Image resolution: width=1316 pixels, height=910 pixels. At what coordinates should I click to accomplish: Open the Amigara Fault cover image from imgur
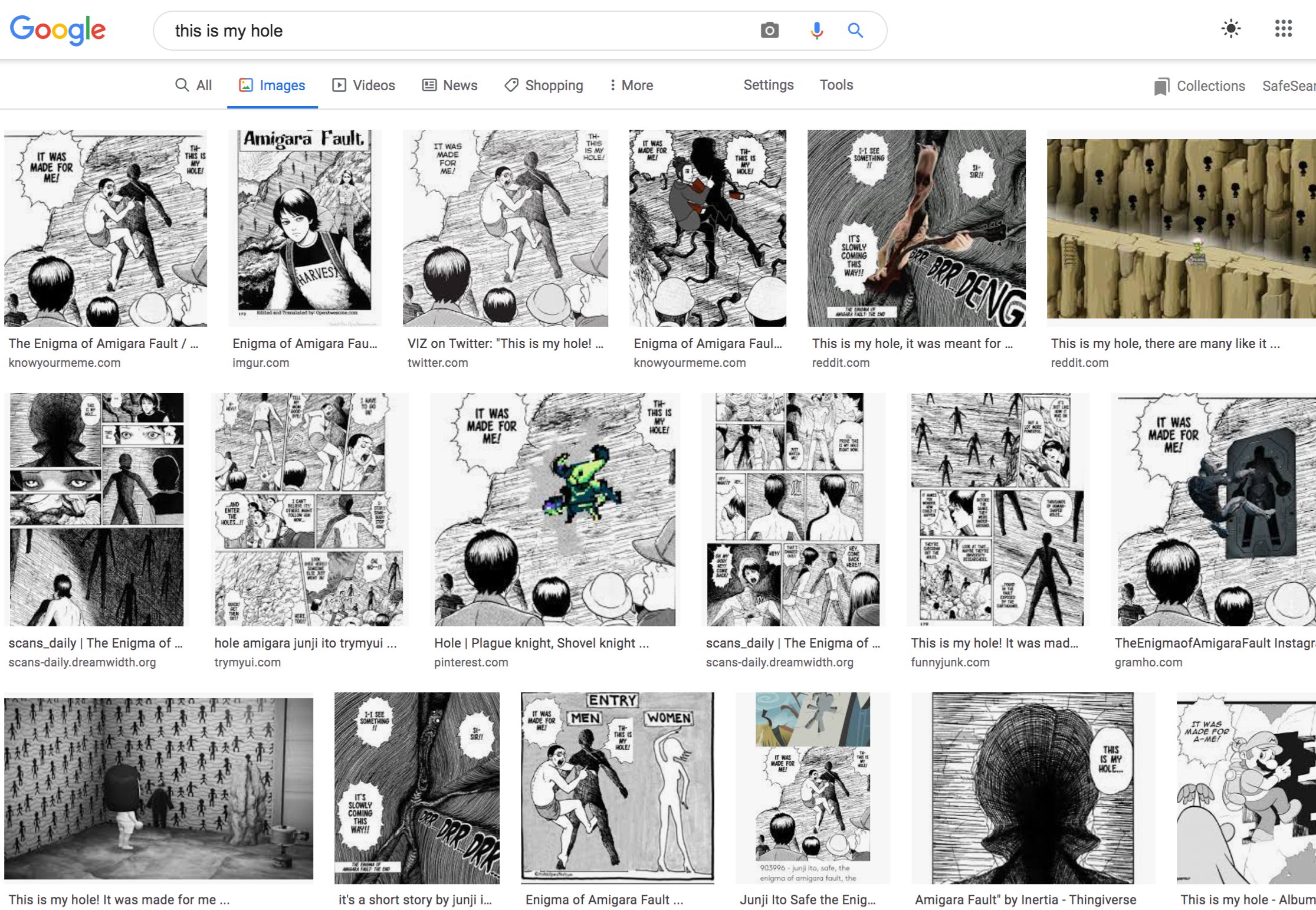click(305, 228)
